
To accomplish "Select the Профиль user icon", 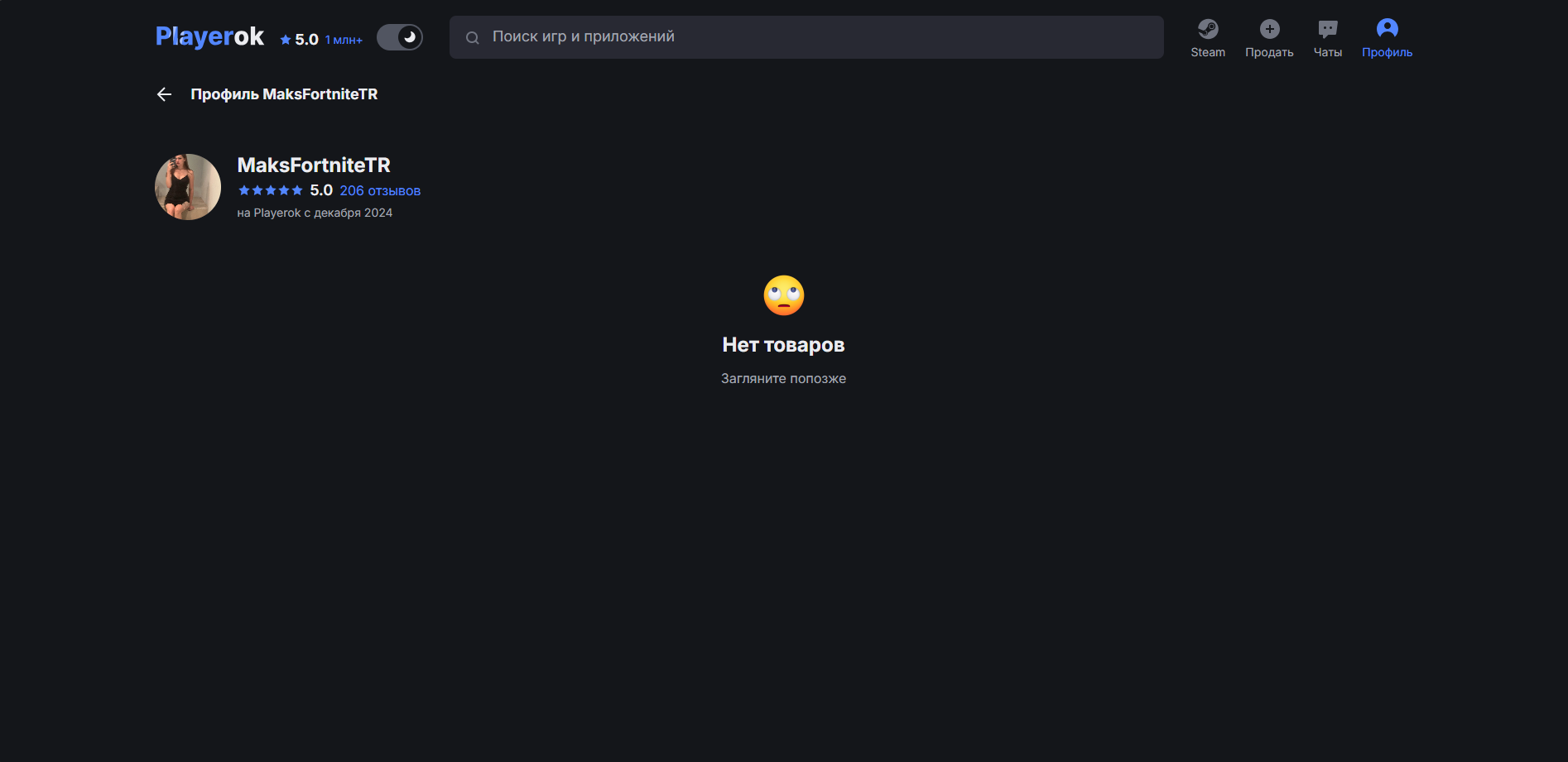I will (x=1387, y=29).
